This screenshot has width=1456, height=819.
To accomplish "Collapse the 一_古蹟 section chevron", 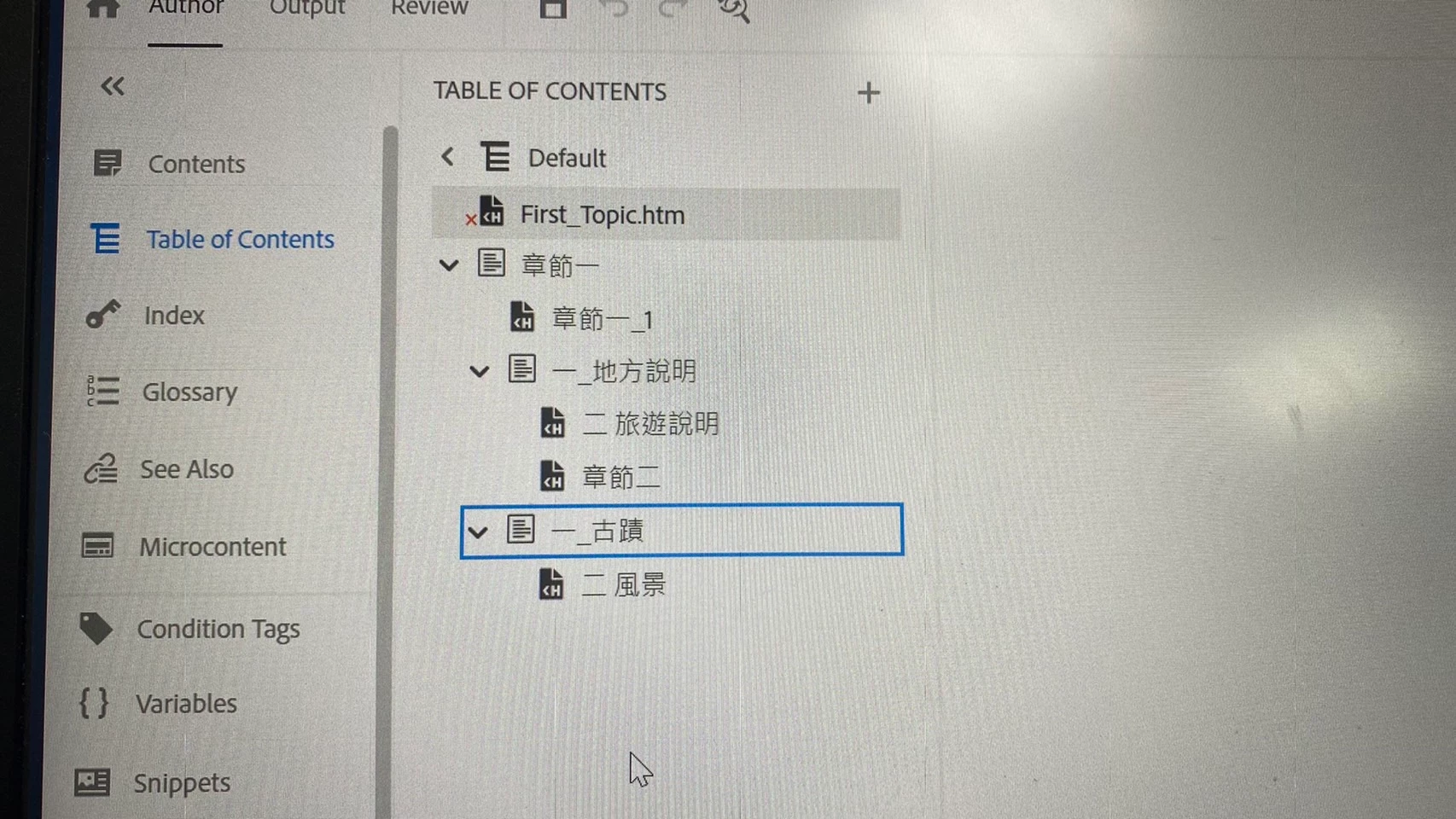I will tap(478, 532).
